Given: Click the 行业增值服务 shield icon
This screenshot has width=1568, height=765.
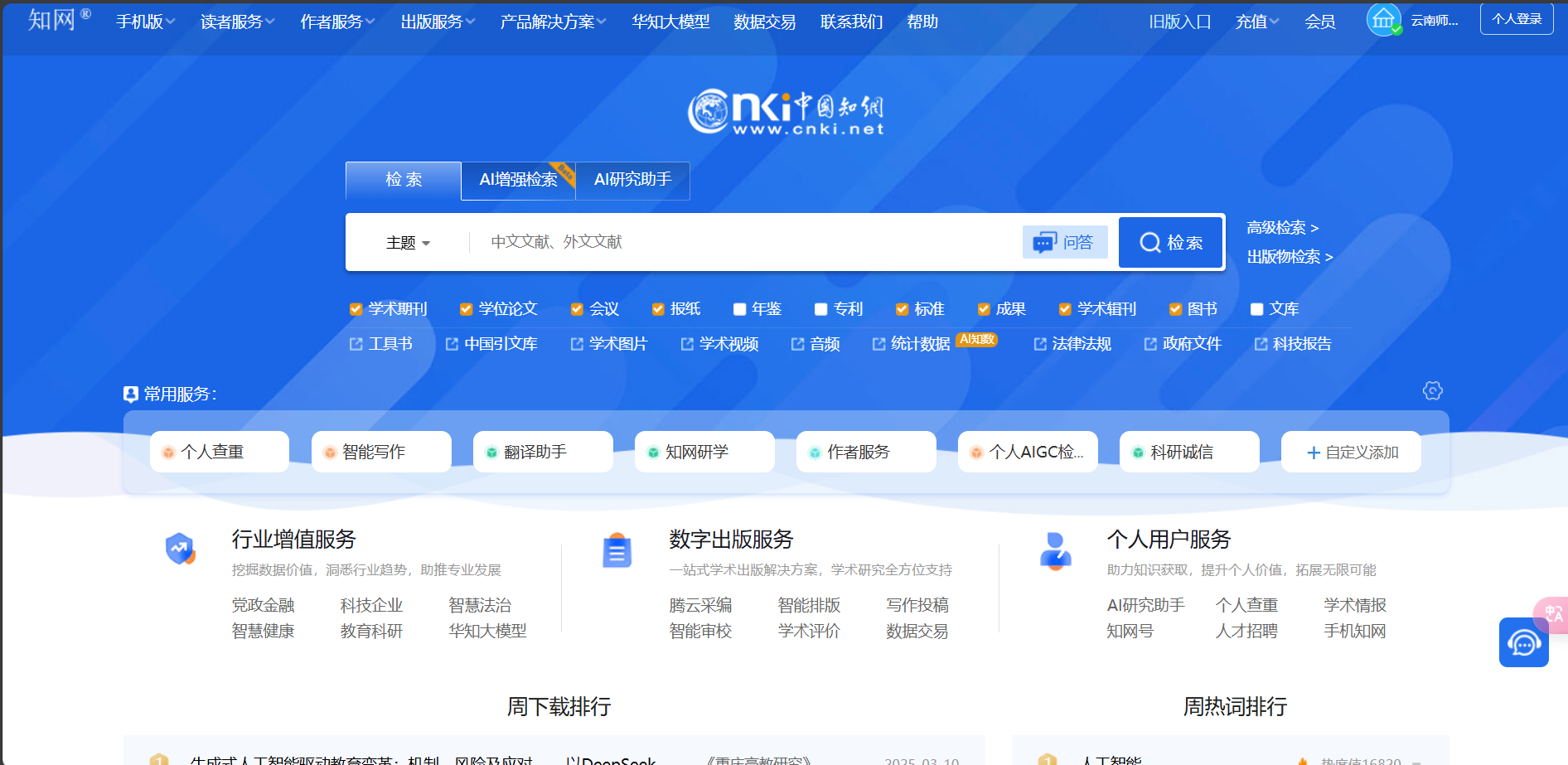Looking at the screenshot, I should pos(180,549).
